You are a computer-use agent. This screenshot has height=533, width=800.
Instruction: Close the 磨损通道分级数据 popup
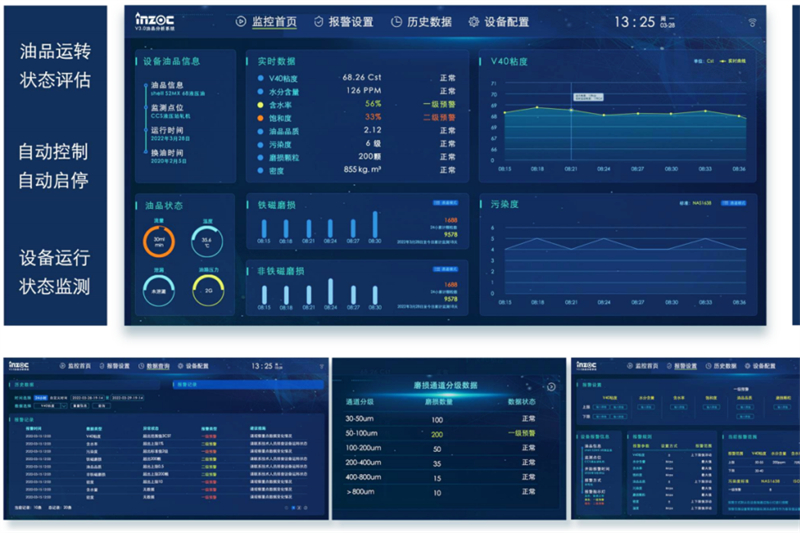[x=551, y=387]
